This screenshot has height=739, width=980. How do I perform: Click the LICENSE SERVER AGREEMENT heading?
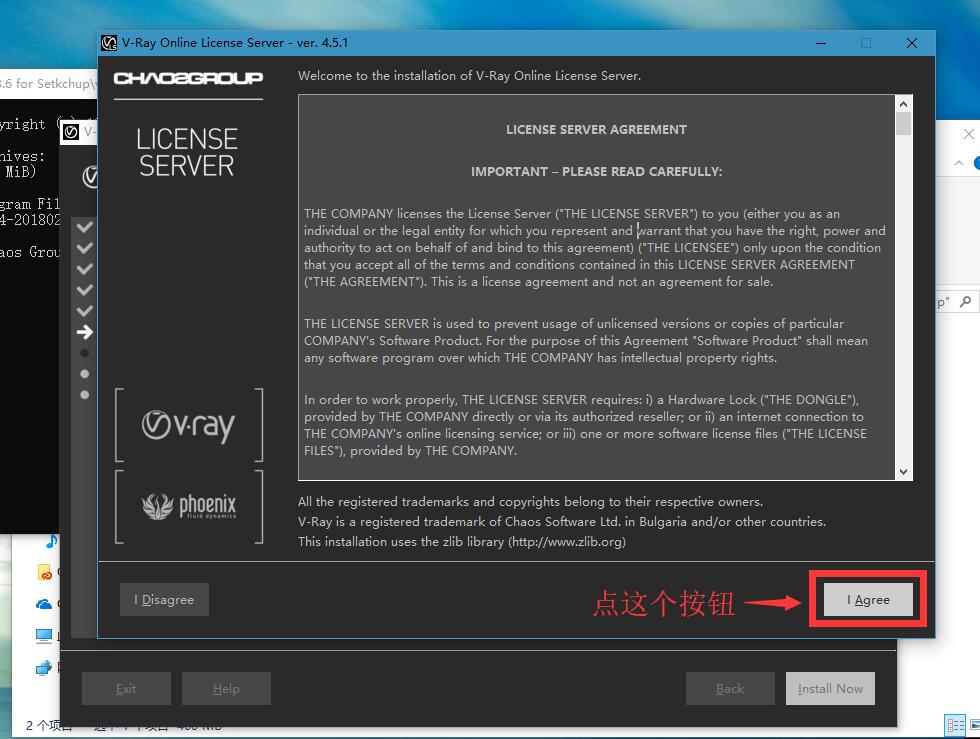(596, 129)
